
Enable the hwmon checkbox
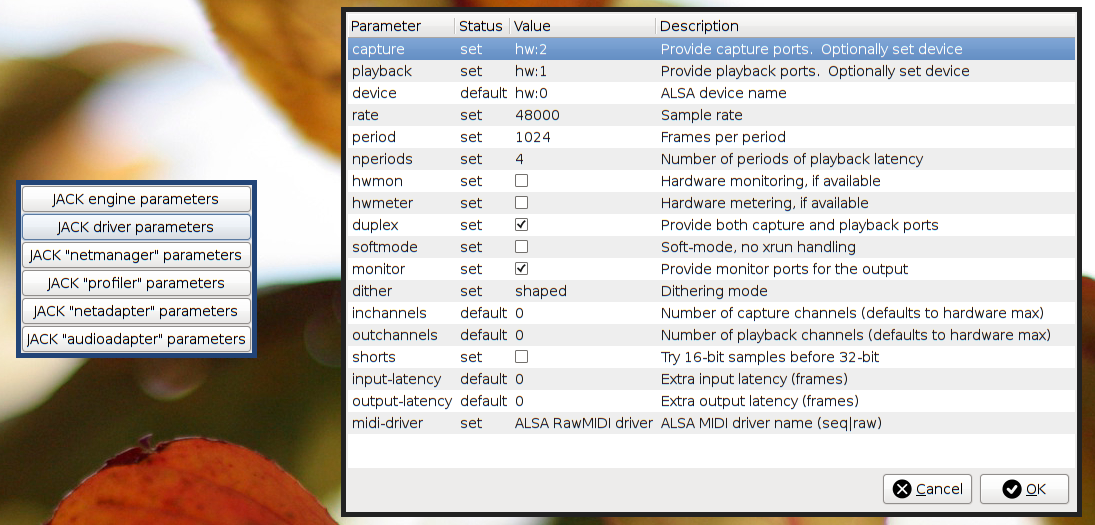(521, 181)
